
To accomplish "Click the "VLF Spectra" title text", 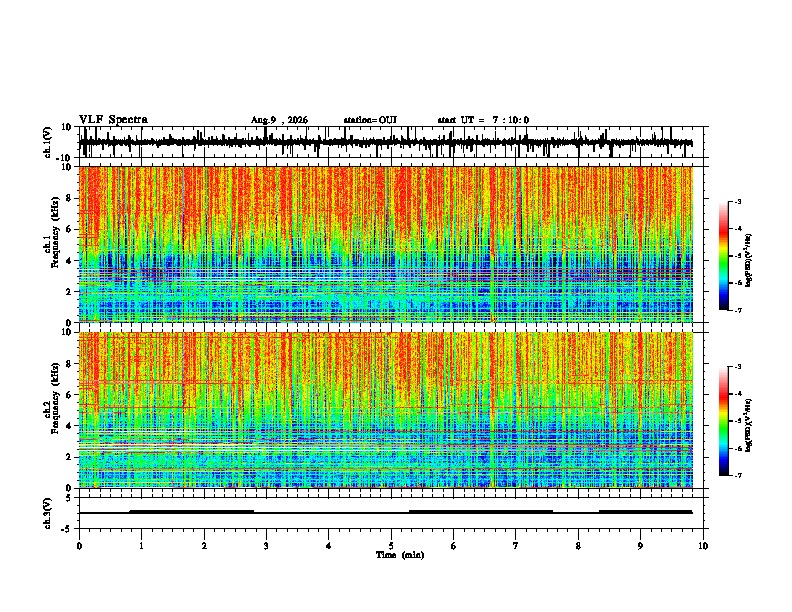I will pyautogui.click(x=113, y=120).
